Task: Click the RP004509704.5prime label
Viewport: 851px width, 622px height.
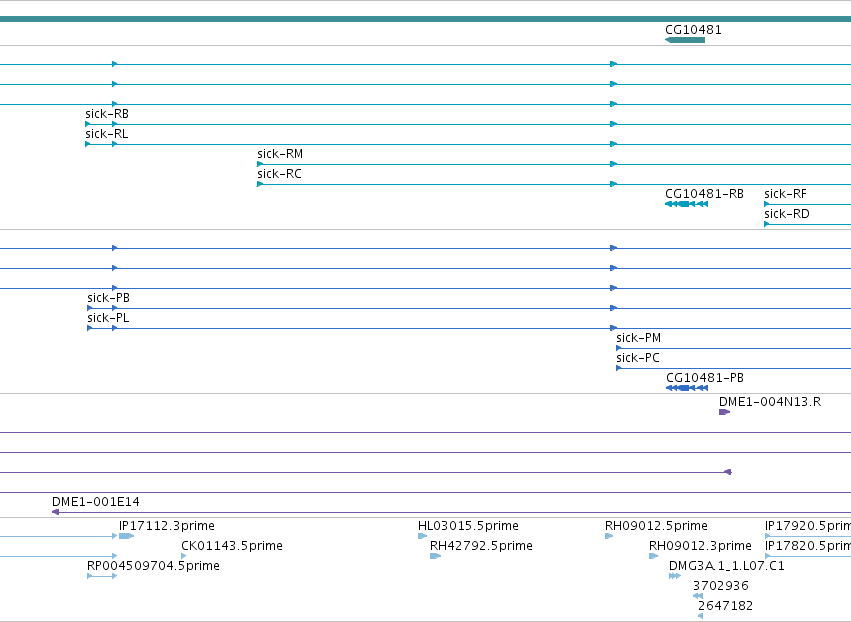Action: tap(154, 566)
